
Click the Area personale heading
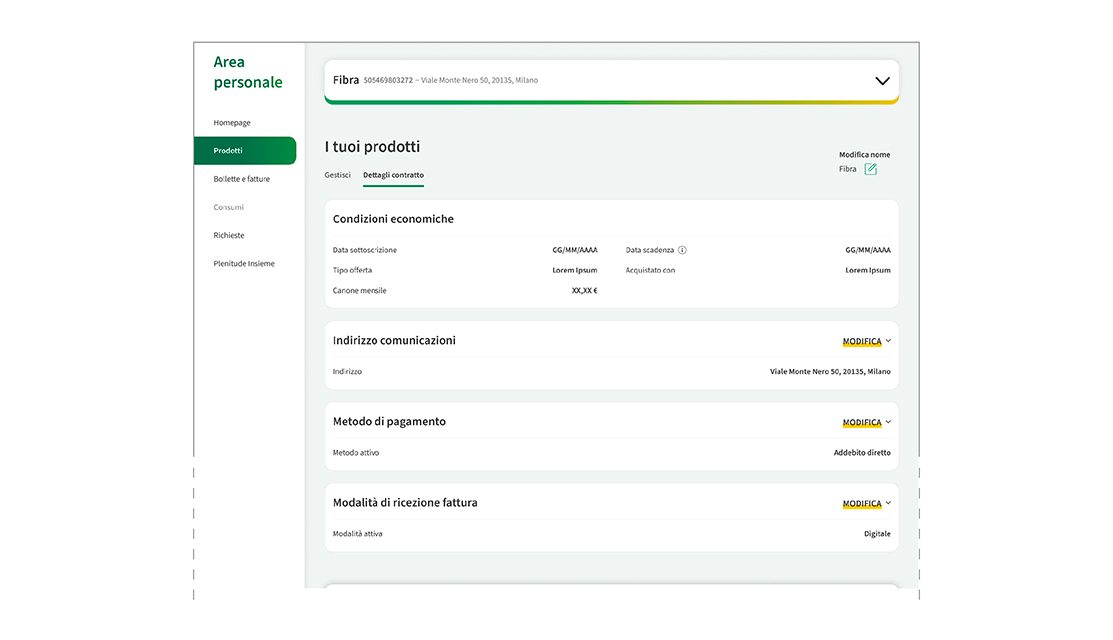(247, 72)
